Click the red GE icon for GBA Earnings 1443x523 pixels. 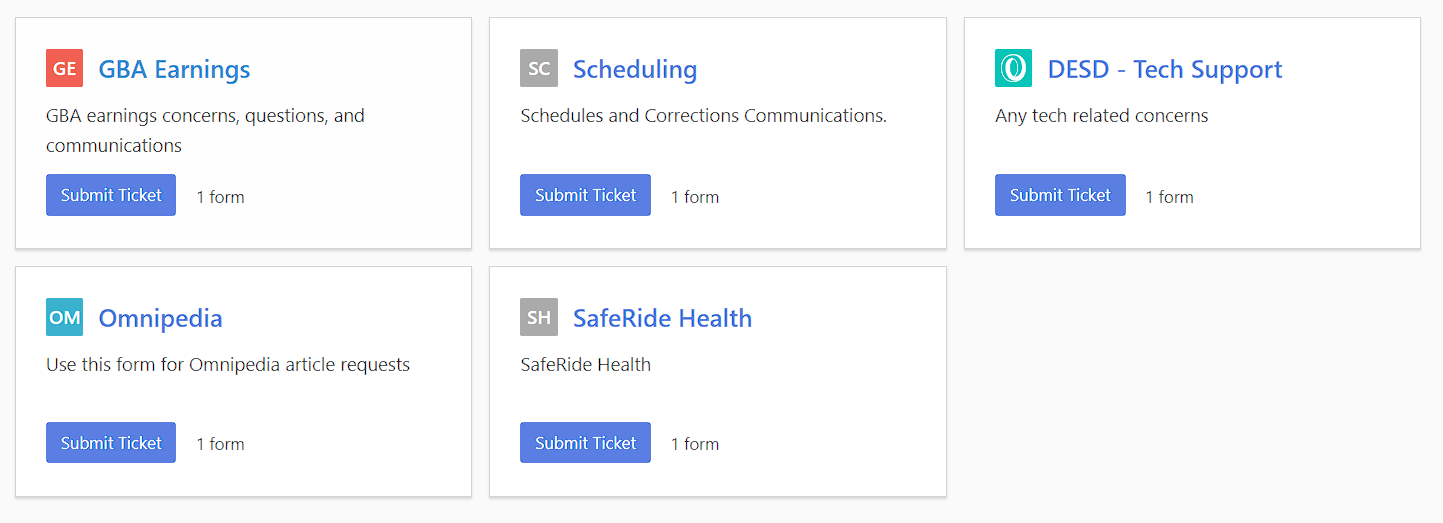pyautogui.click(x=64, y=69)
